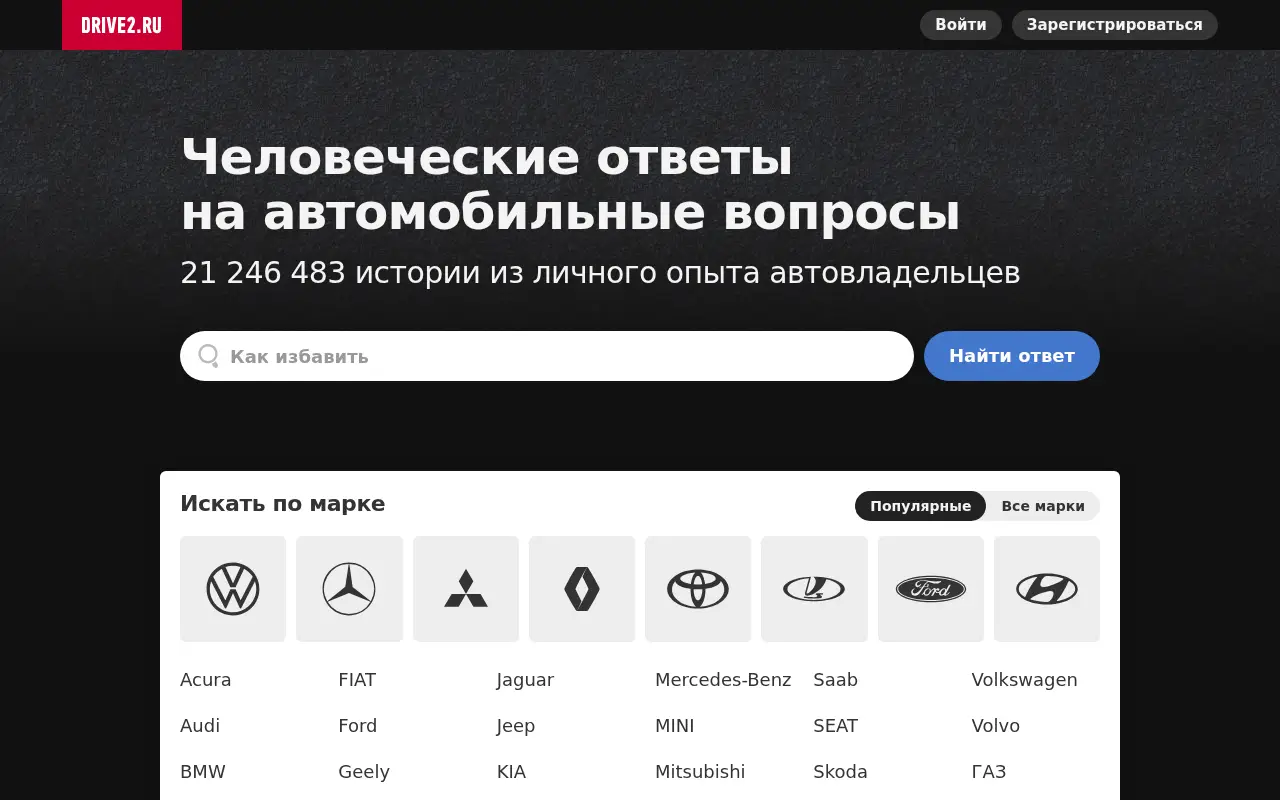Open the Audi brand link
This screenshot has height=800, width=1280.
[x=200, y=726]
